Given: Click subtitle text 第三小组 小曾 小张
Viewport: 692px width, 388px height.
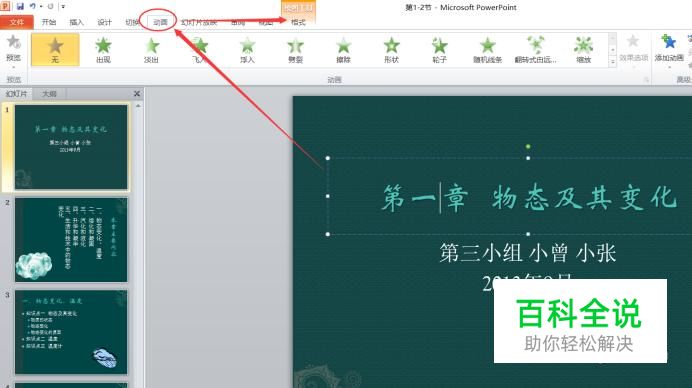Looking at the screenshot, I should click(x=527, y=253).
